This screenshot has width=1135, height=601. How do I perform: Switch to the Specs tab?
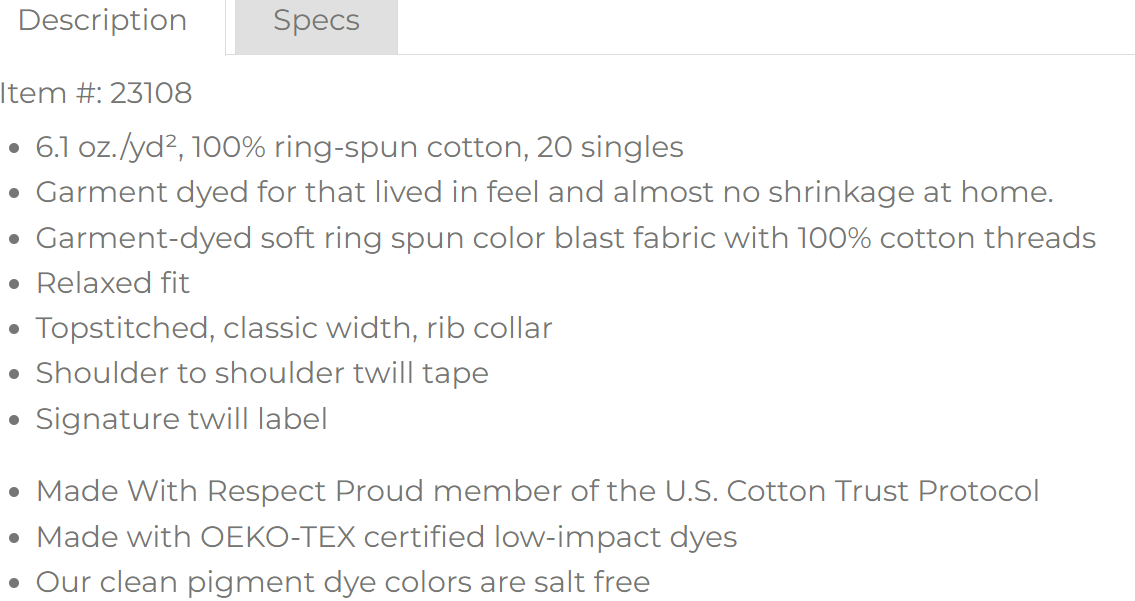[316, 22]
